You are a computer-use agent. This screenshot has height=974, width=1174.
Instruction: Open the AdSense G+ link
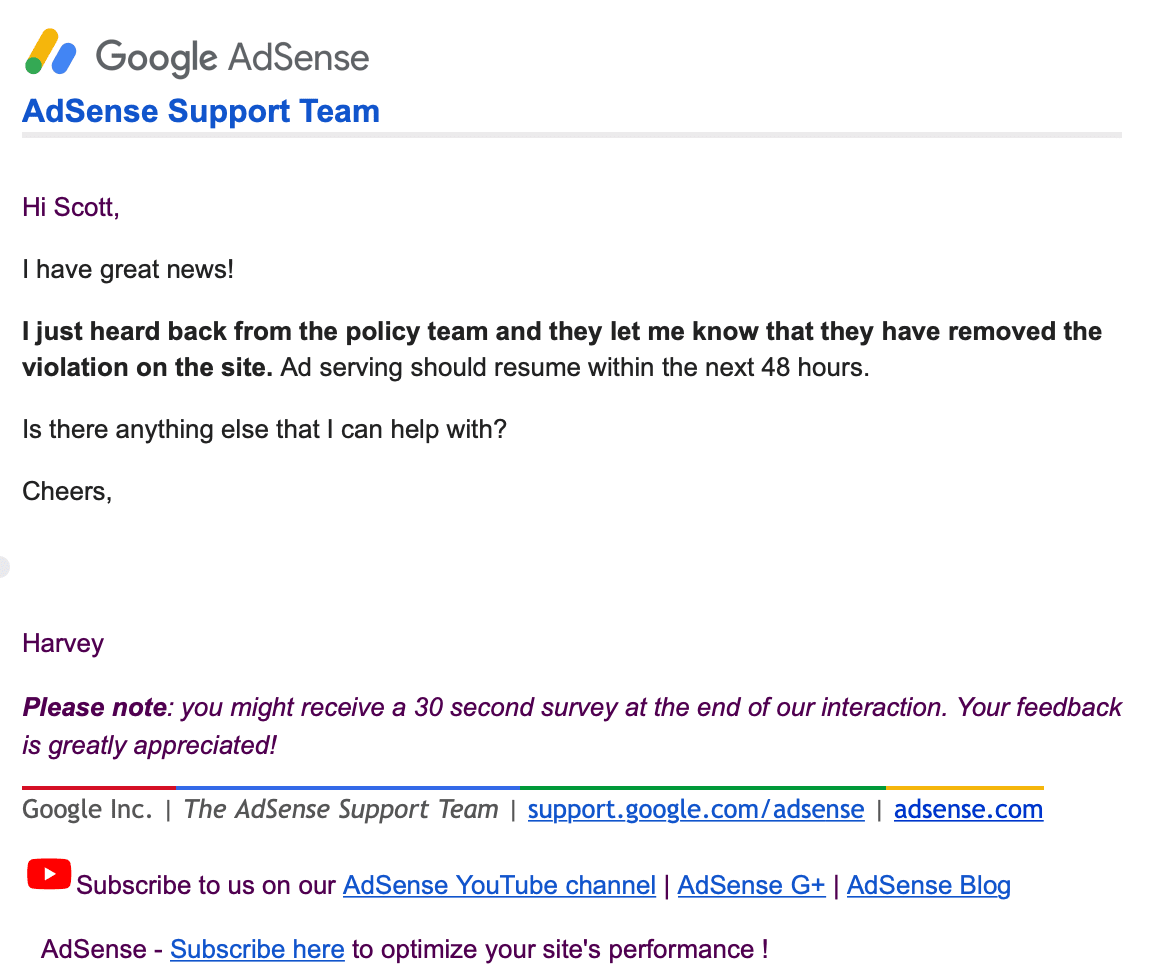click(751, 886)
